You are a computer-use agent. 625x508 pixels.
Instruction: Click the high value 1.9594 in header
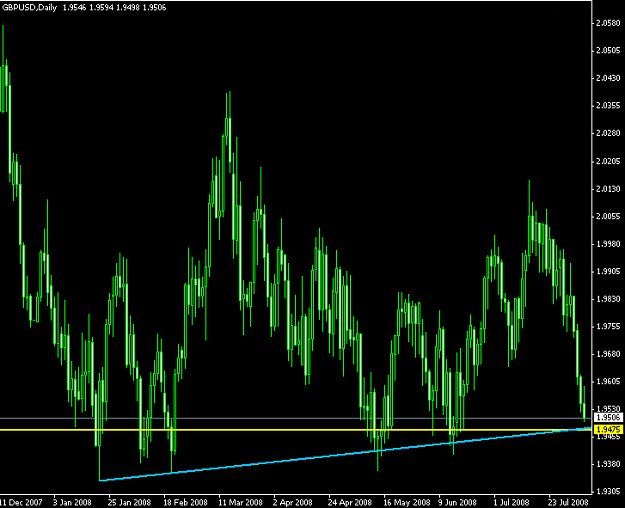(101, 8)
